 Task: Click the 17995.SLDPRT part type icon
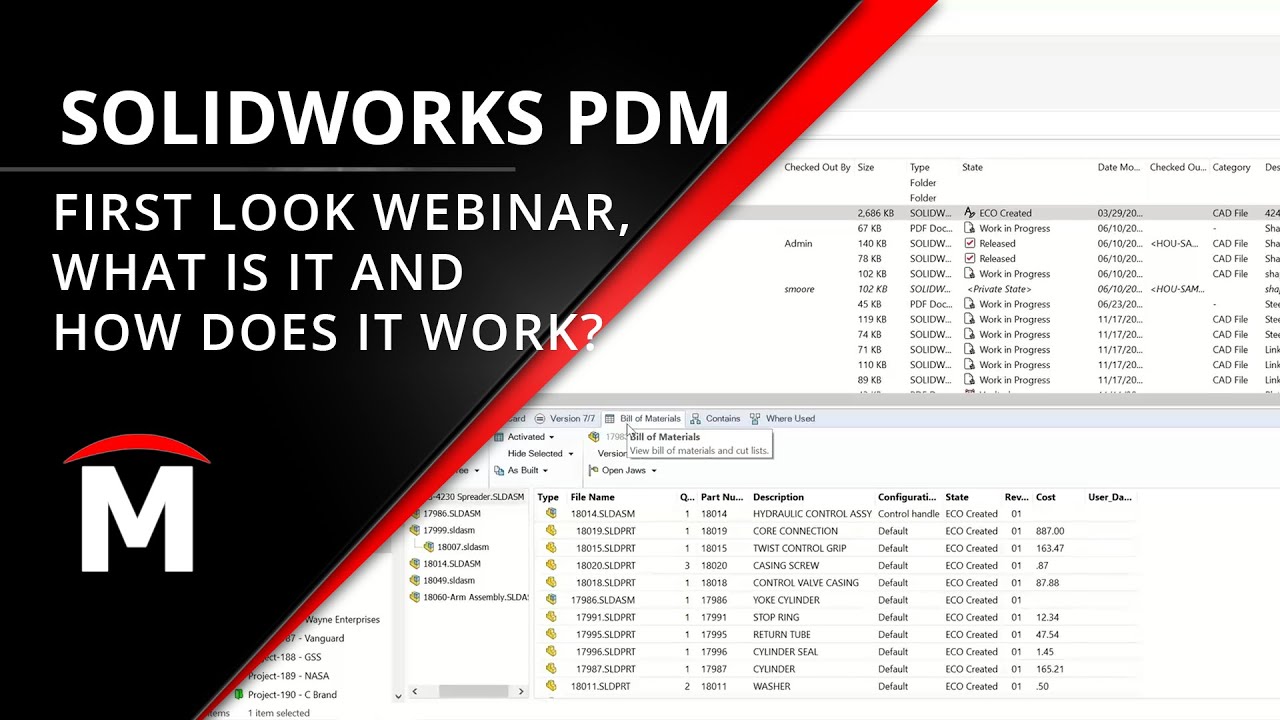551,634
